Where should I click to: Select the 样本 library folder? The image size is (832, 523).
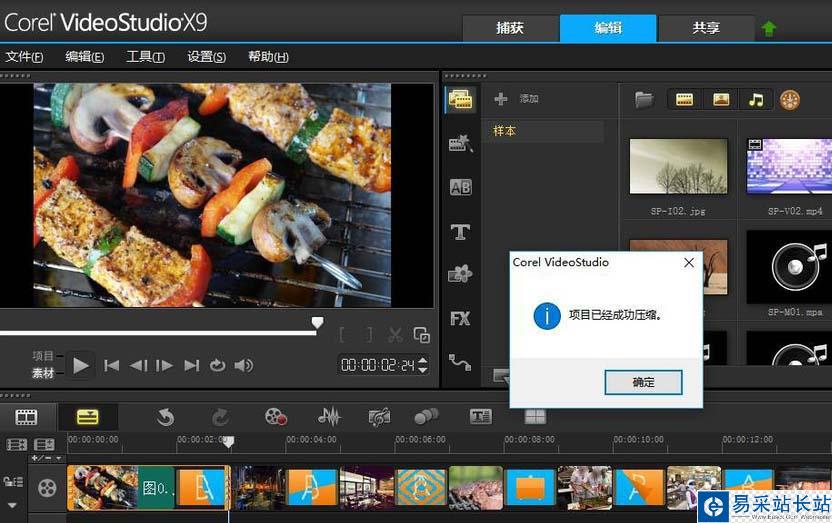(x=544, y=131)
